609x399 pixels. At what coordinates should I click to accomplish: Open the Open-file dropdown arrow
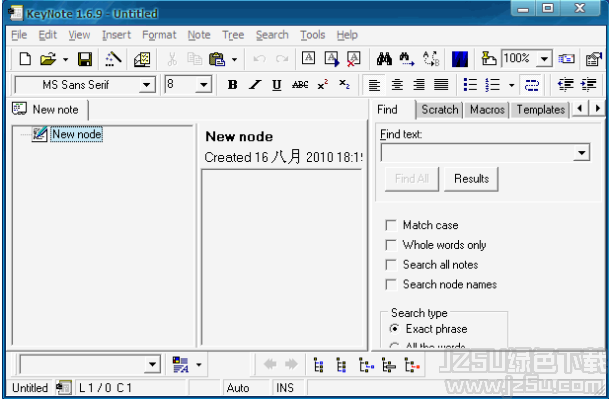coord(65,59)
